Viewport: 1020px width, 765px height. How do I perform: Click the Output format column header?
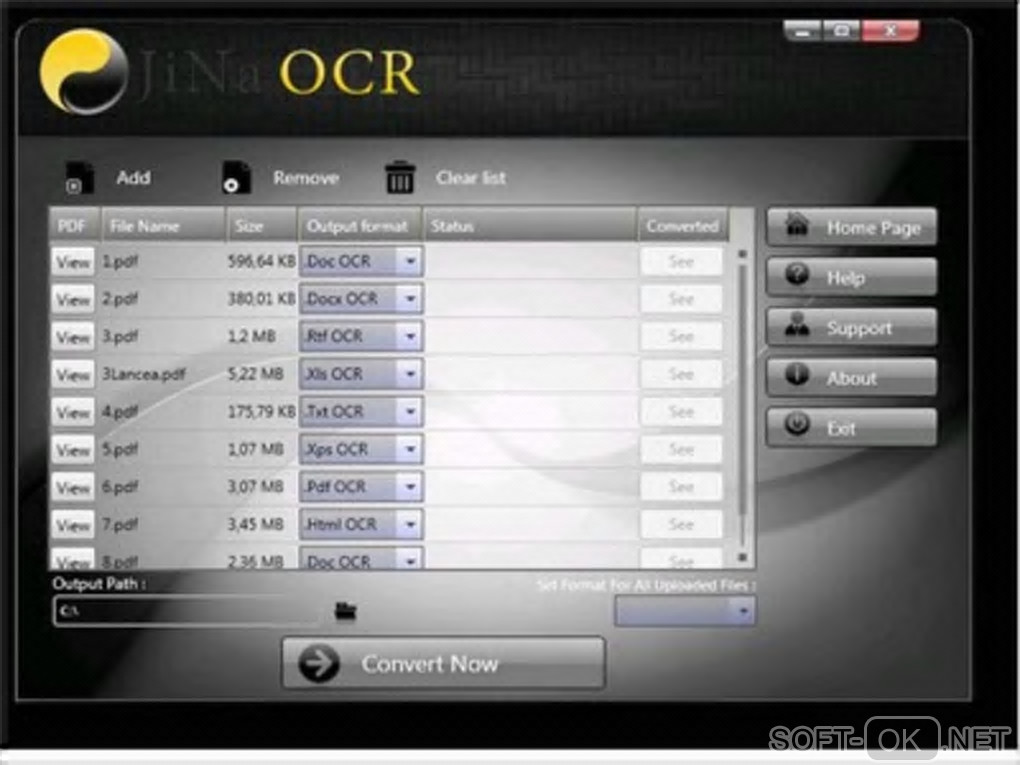(360, 226)
